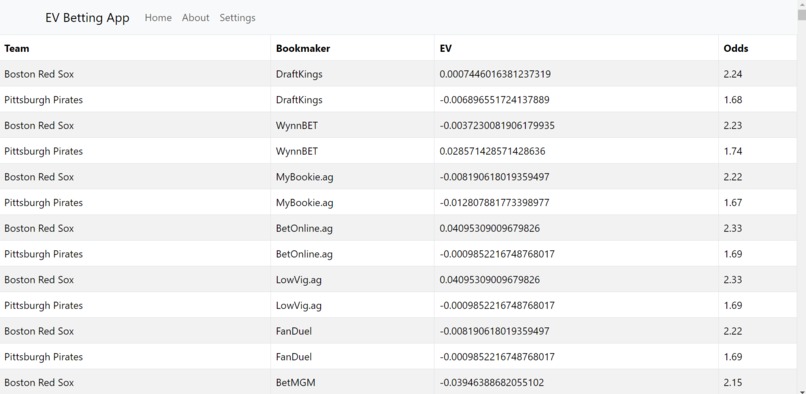
Task: Go to the Home page
Action: click(x=158, y=17)
